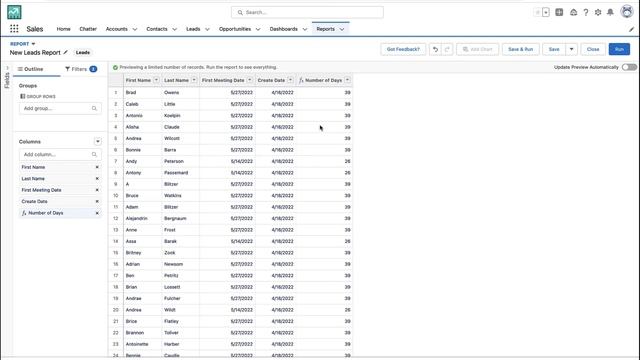The image size is (640, 360).
Task: Open the notifications bell
Action: click(610, 12)
